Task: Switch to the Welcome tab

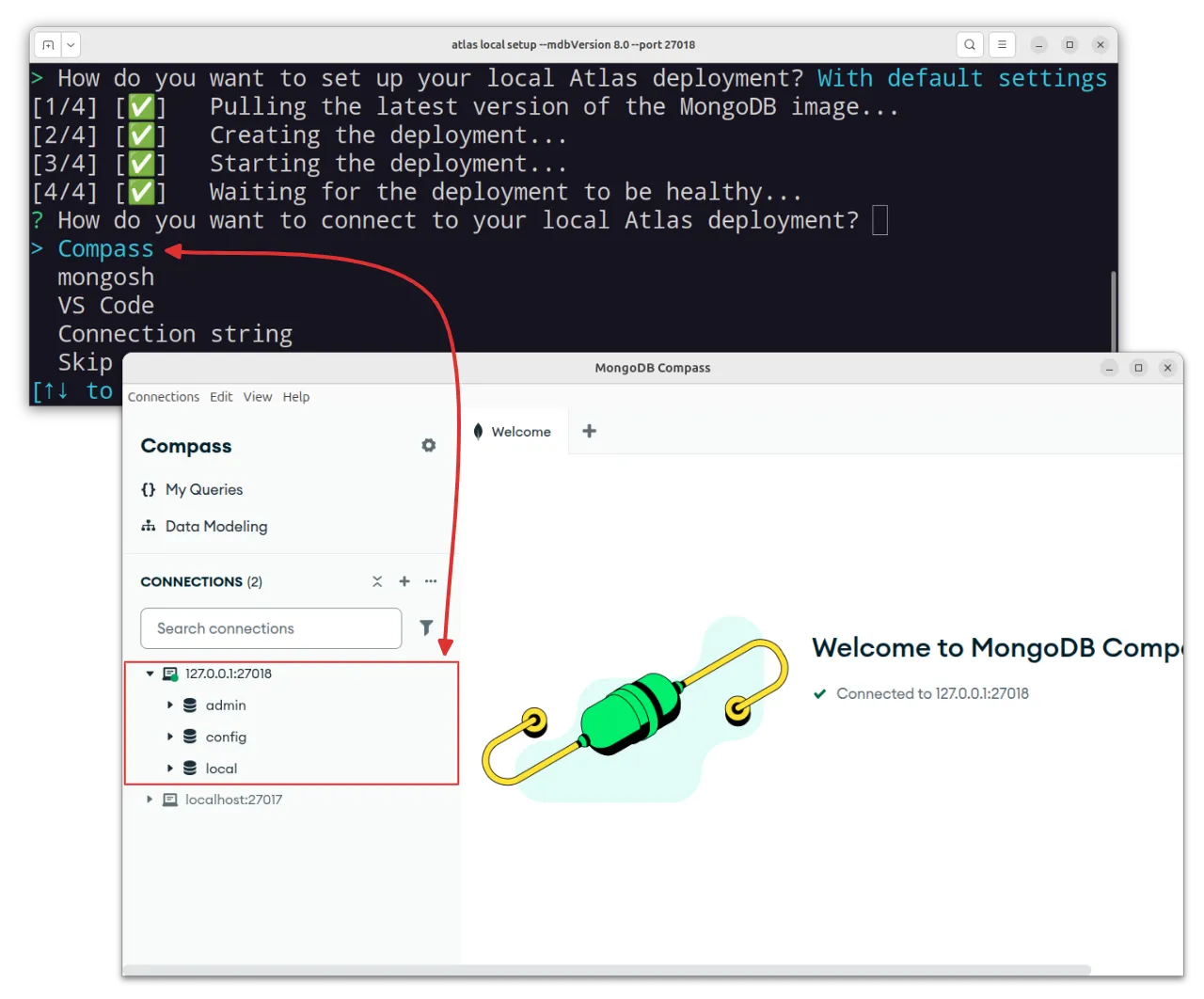Action: [x=520, y=432]
